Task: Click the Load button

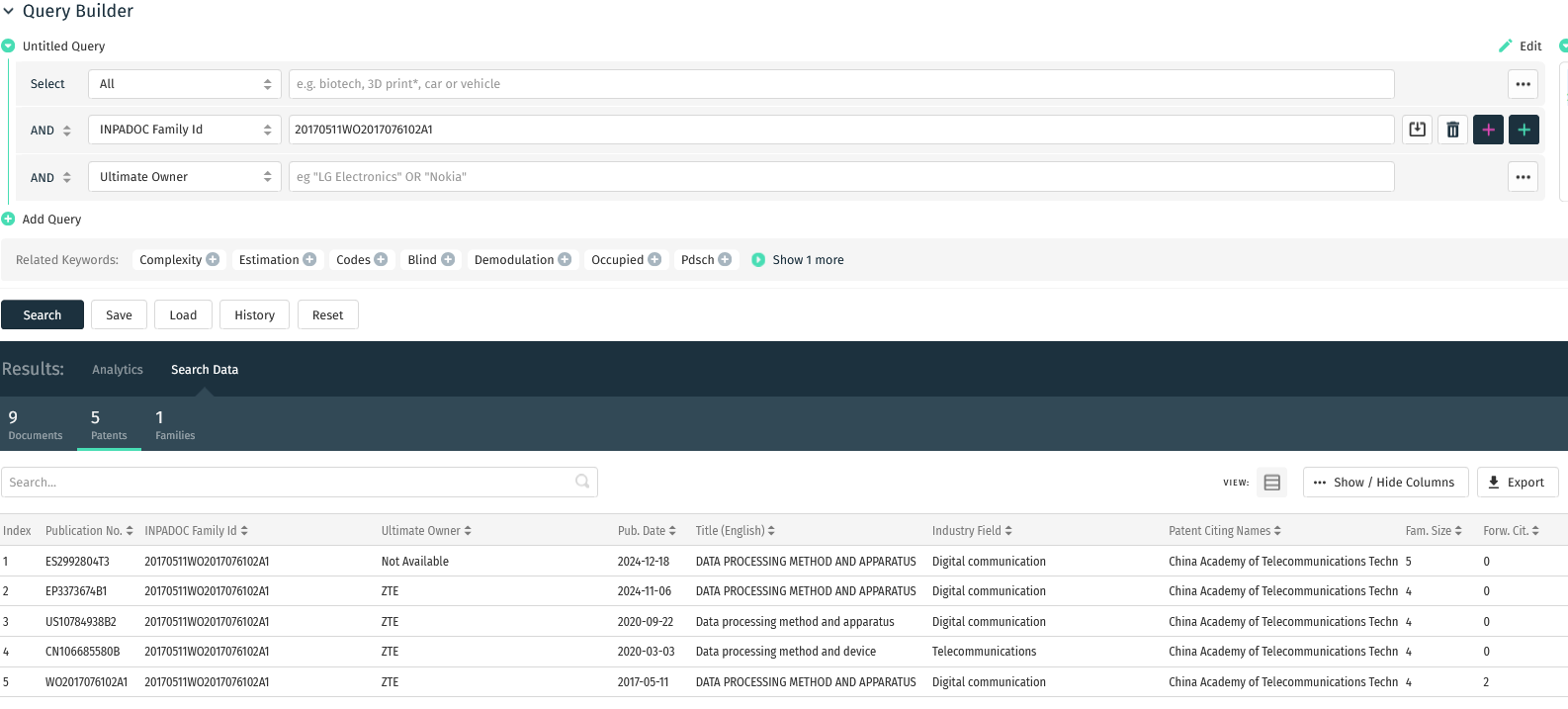Action: point(183,314)
